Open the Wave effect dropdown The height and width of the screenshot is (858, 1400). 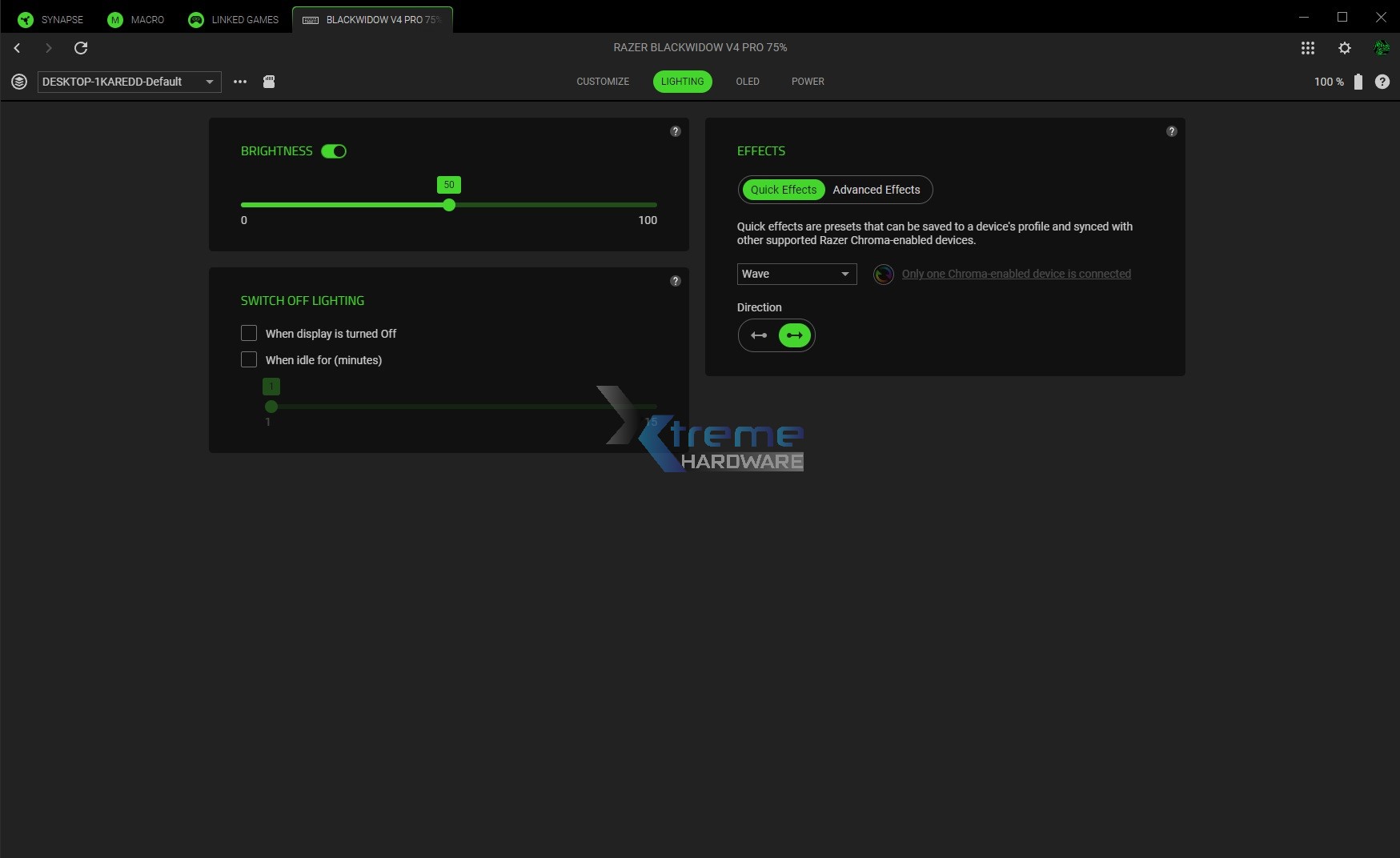tap(796, 275)
